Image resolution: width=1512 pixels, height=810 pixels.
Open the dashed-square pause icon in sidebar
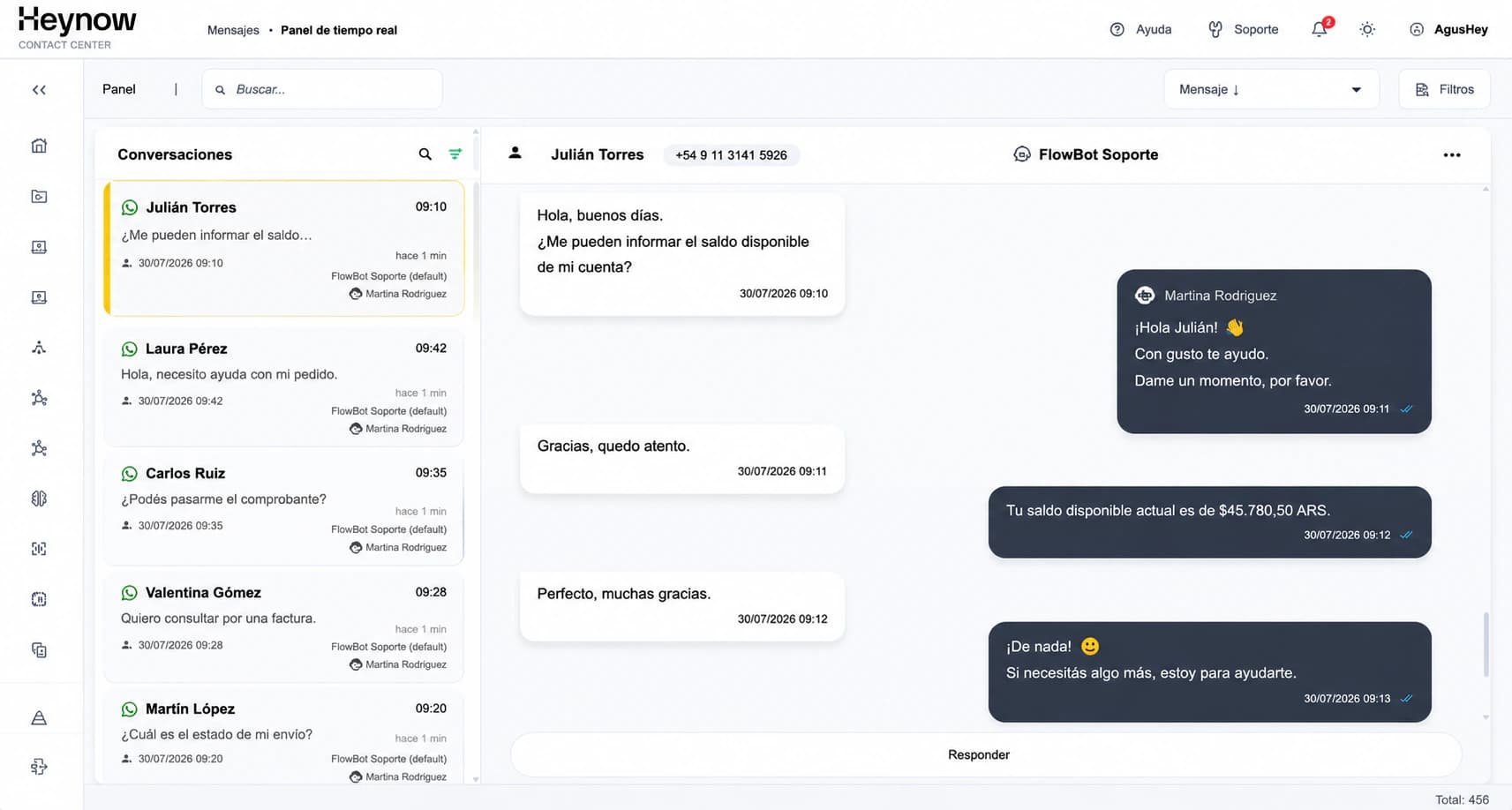pyautogui.click(x=39, y=599)
